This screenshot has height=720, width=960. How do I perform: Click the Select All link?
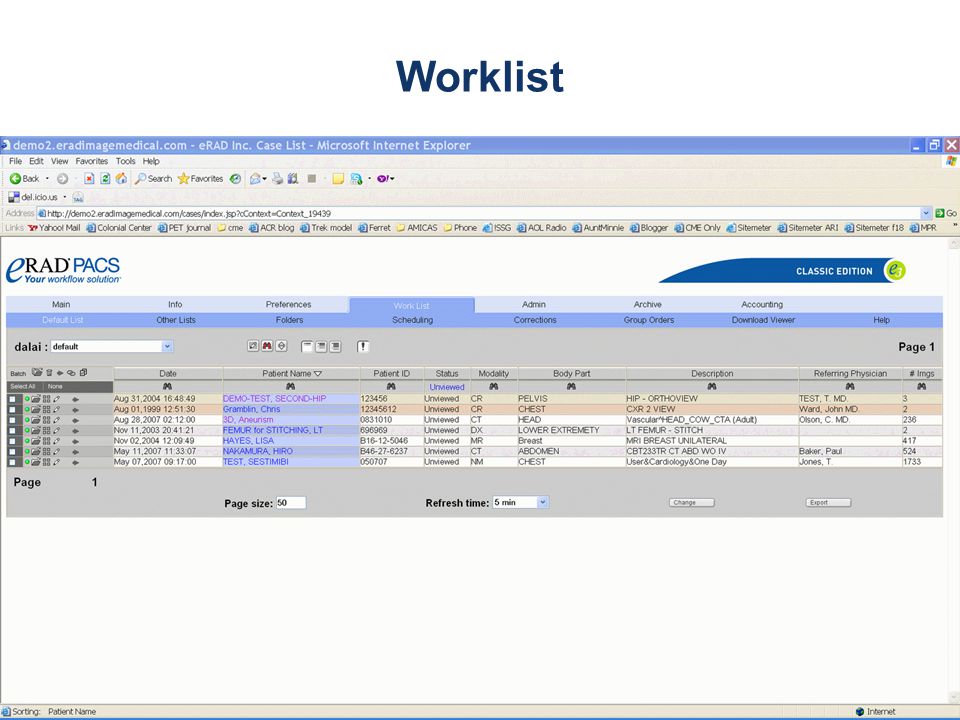(23, 386)
